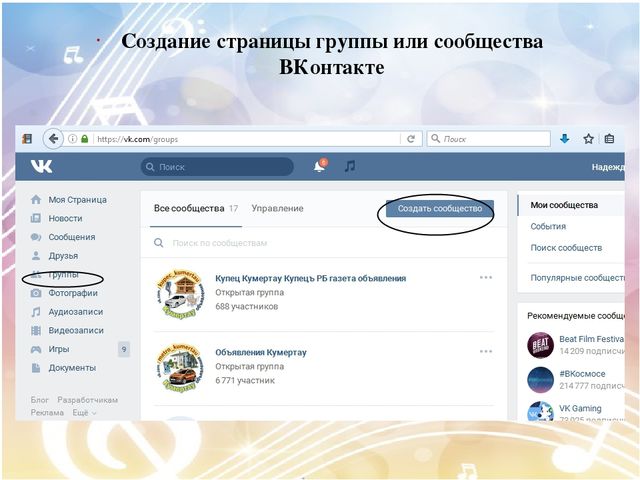640x480 pixels.
Task: Open three-dots menu for Купец Кумертау group
Action: pos(486,278)
